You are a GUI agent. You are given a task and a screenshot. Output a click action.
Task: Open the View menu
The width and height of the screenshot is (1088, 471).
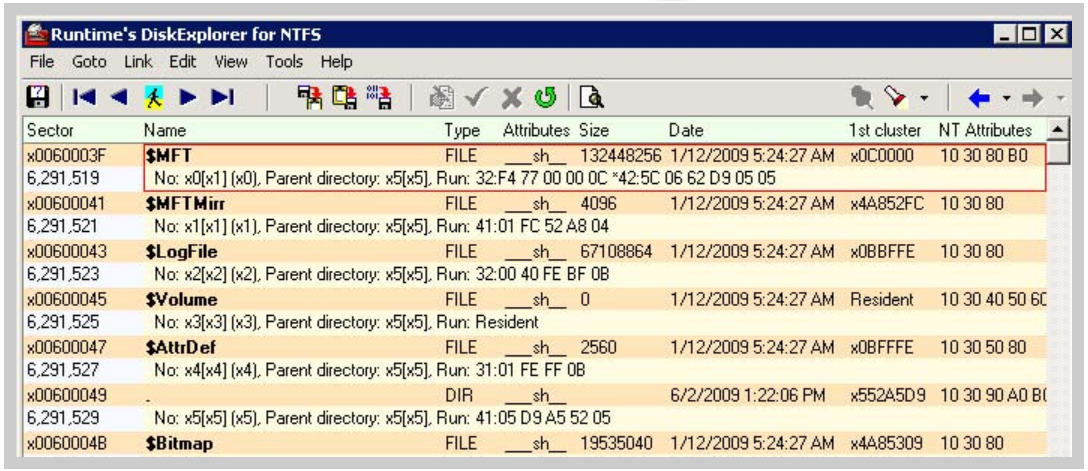pos(231,62)
